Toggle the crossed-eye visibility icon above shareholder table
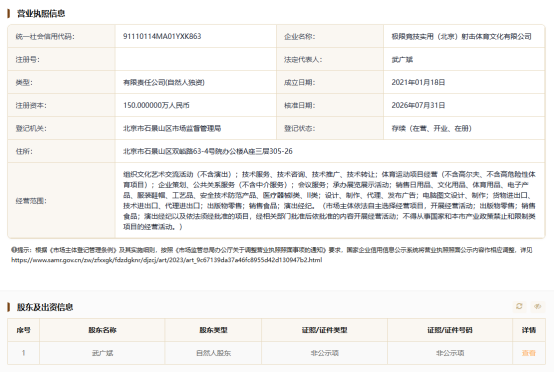 click(x=537, y=306)
